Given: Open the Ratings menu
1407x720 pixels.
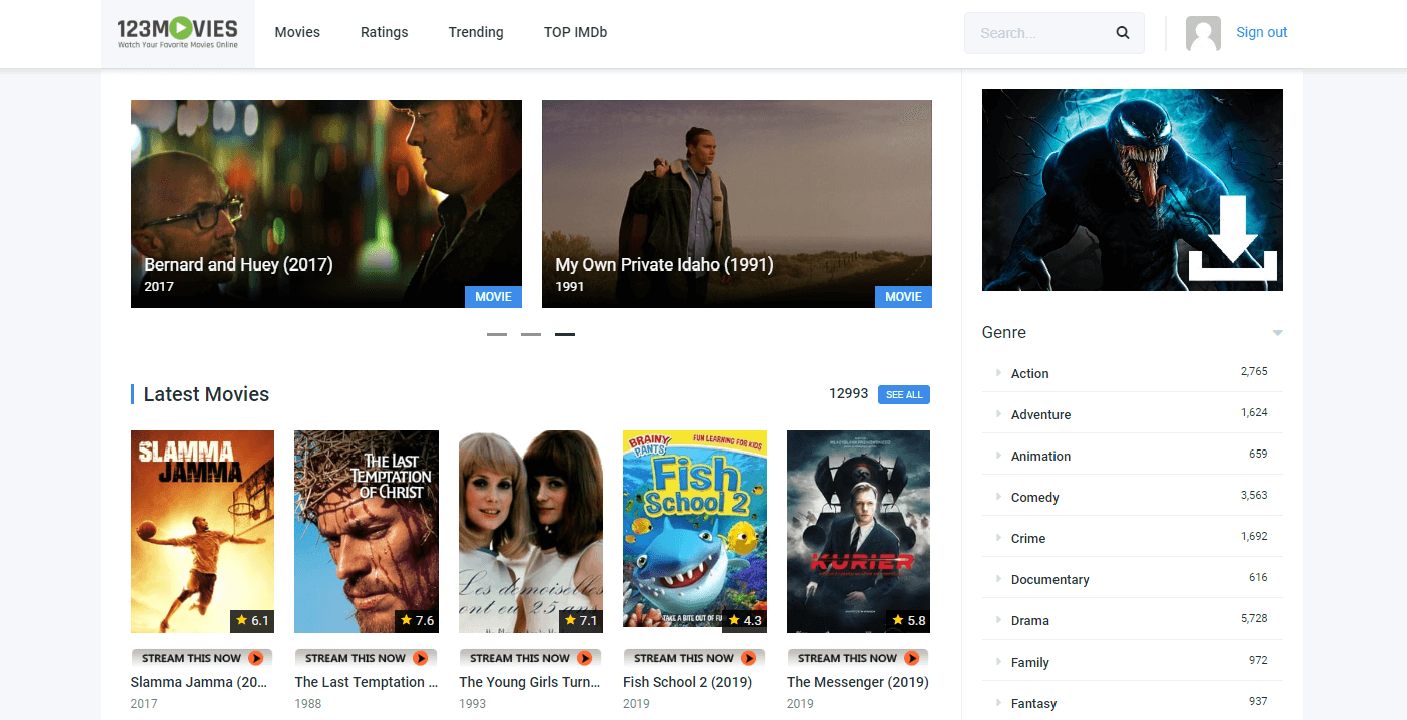Looking at the screenshot, I should click(x=384, y=32).
